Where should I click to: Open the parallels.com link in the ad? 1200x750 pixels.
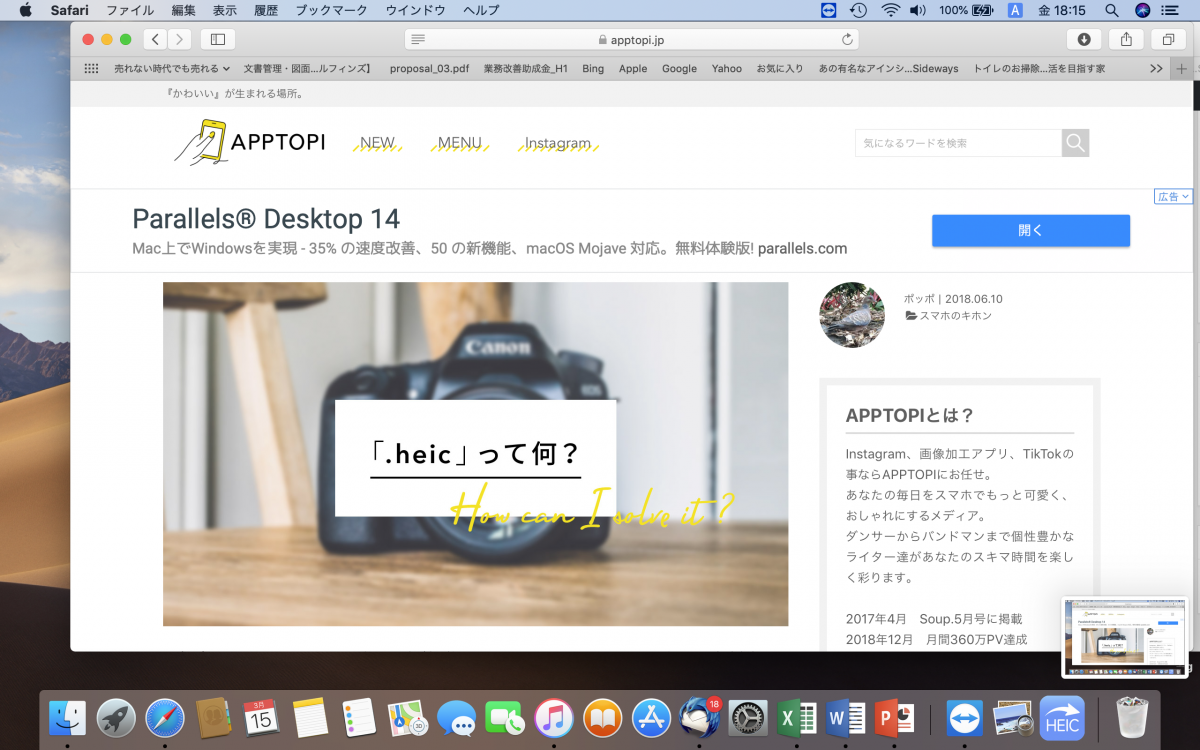803,248
